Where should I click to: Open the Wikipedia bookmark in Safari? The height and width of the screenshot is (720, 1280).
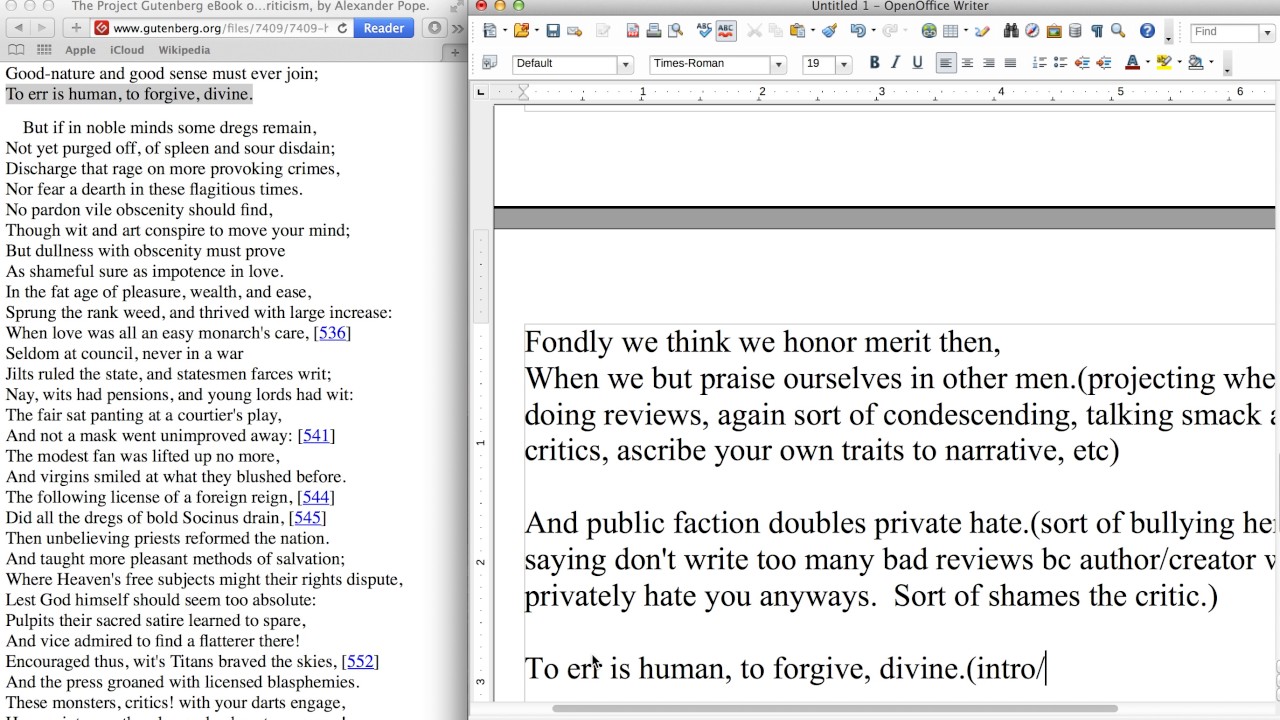(184, 50)
